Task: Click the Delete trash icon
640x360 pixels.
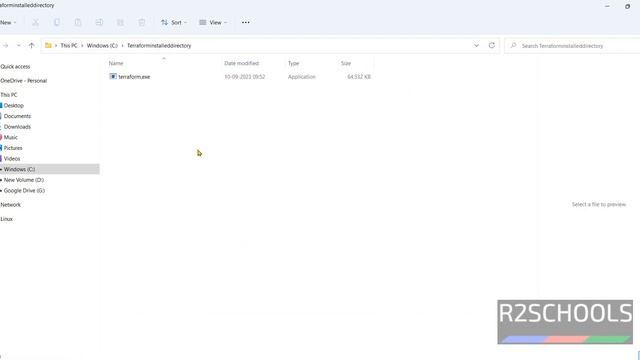Action: pyautogui.click(x=142, y=22)
